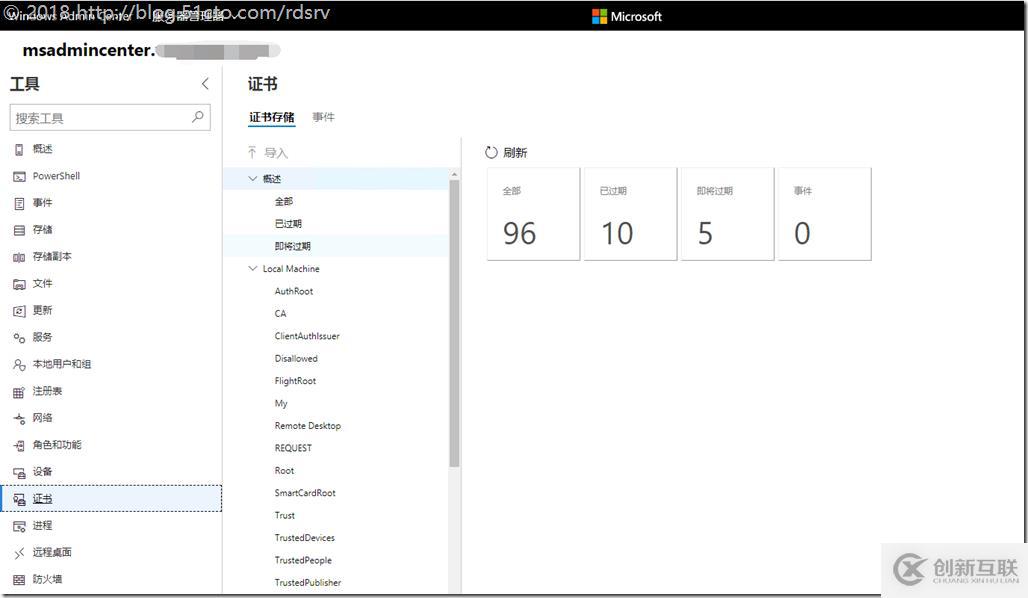Open the 更新 (Updates) tool
The width and height of the screenshot is (1028, 598).
point(45,310)
